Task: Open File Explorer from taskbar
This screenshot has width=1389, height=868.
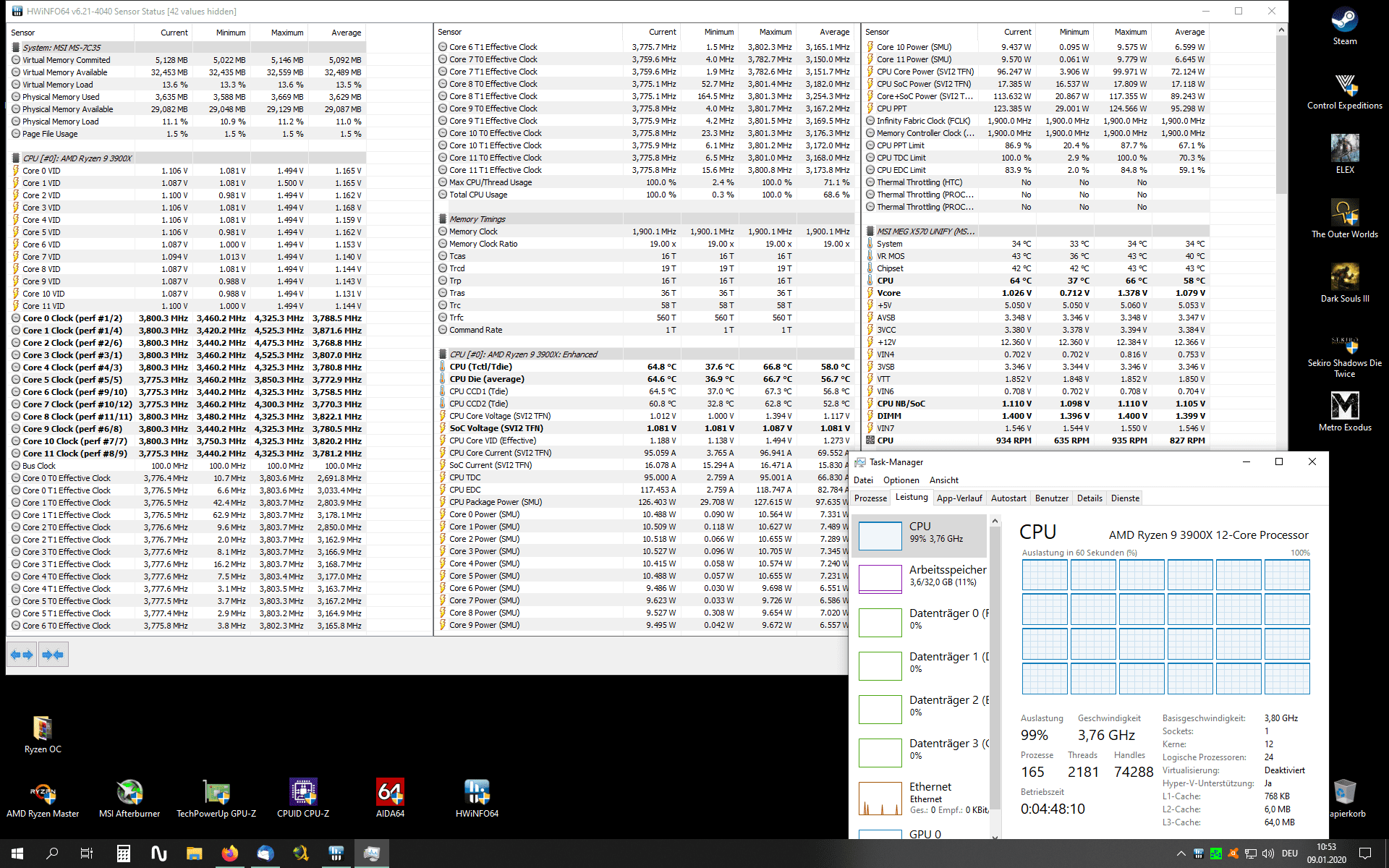Action: [194, 854]
